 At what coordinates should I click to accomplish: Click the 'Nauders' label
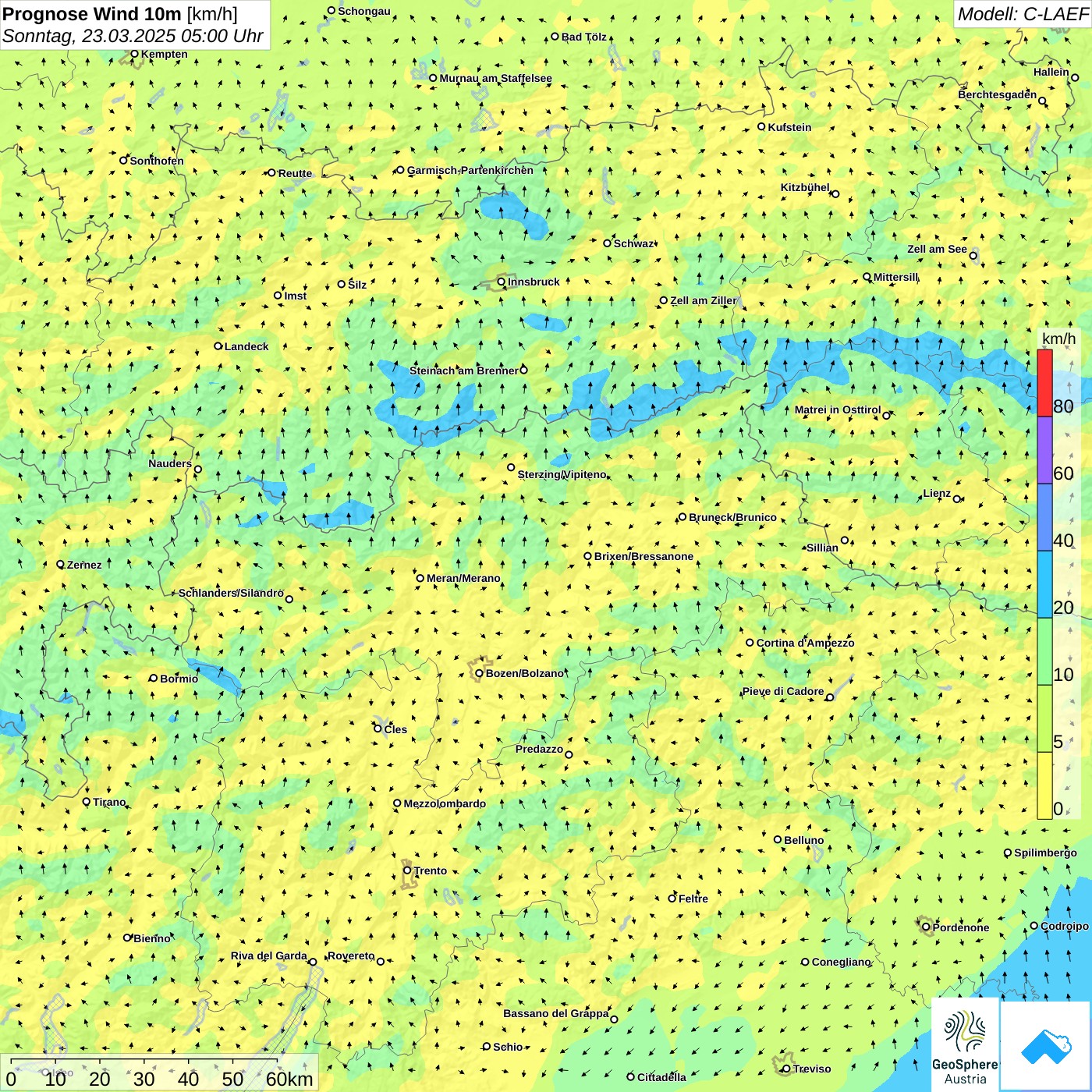click(x=170, y=463)
